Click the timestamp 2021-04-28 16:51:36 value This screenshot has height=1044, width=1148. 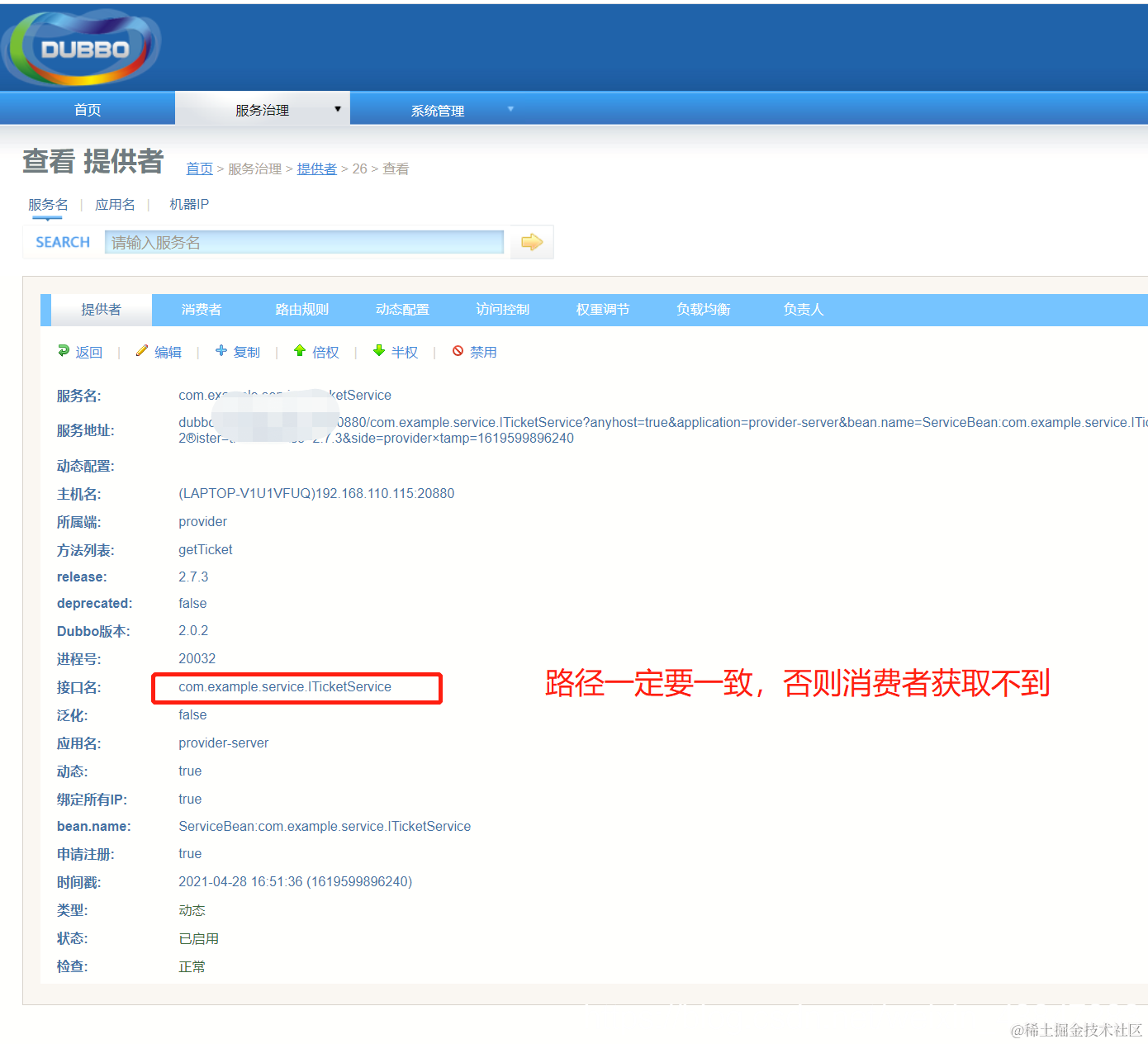click(x=296, y=881)
